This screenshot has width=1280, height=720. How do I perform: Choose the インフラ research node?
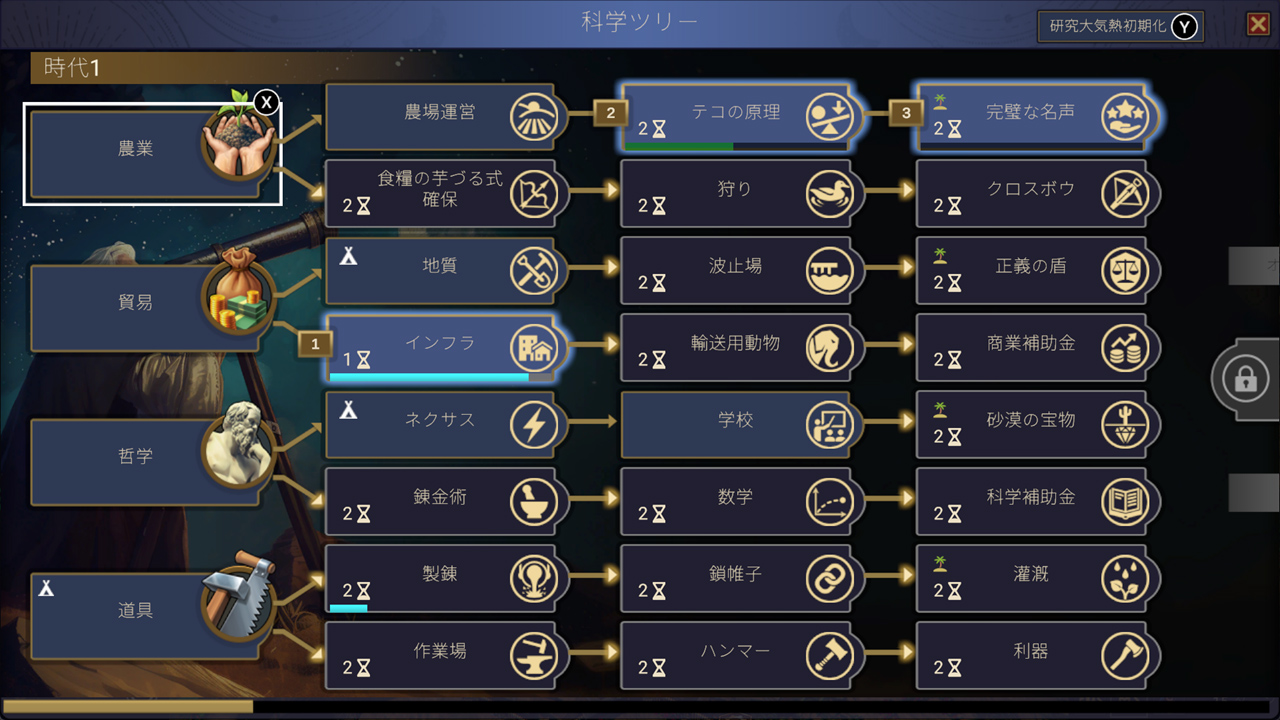[440, 349]
